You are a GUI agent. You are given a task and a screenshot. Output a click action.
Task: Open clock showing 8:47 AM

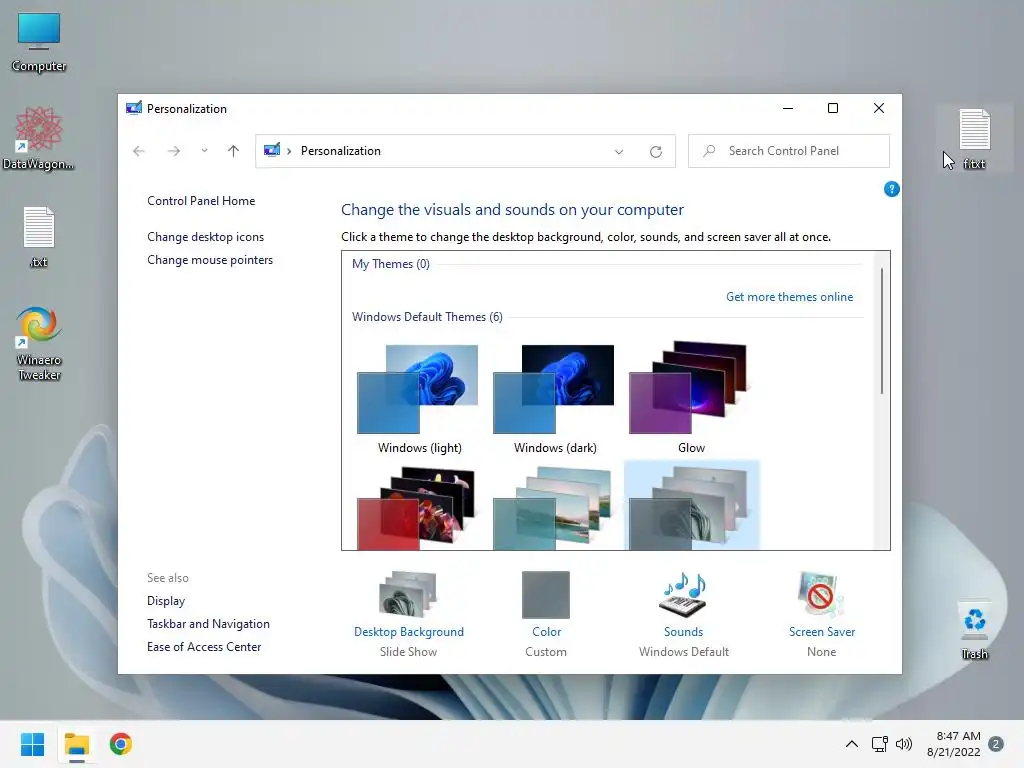(953, 744)
